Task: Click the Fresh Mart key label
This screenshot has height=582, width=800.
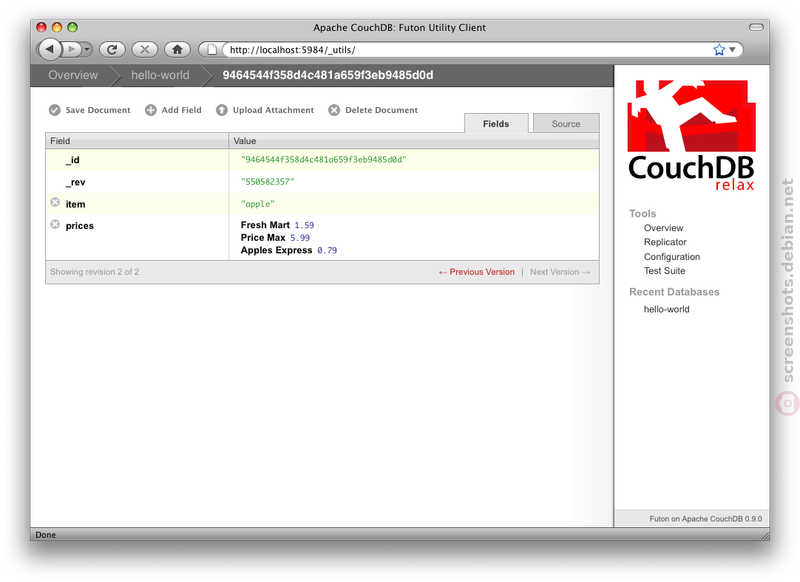Action: pos(265,225)
